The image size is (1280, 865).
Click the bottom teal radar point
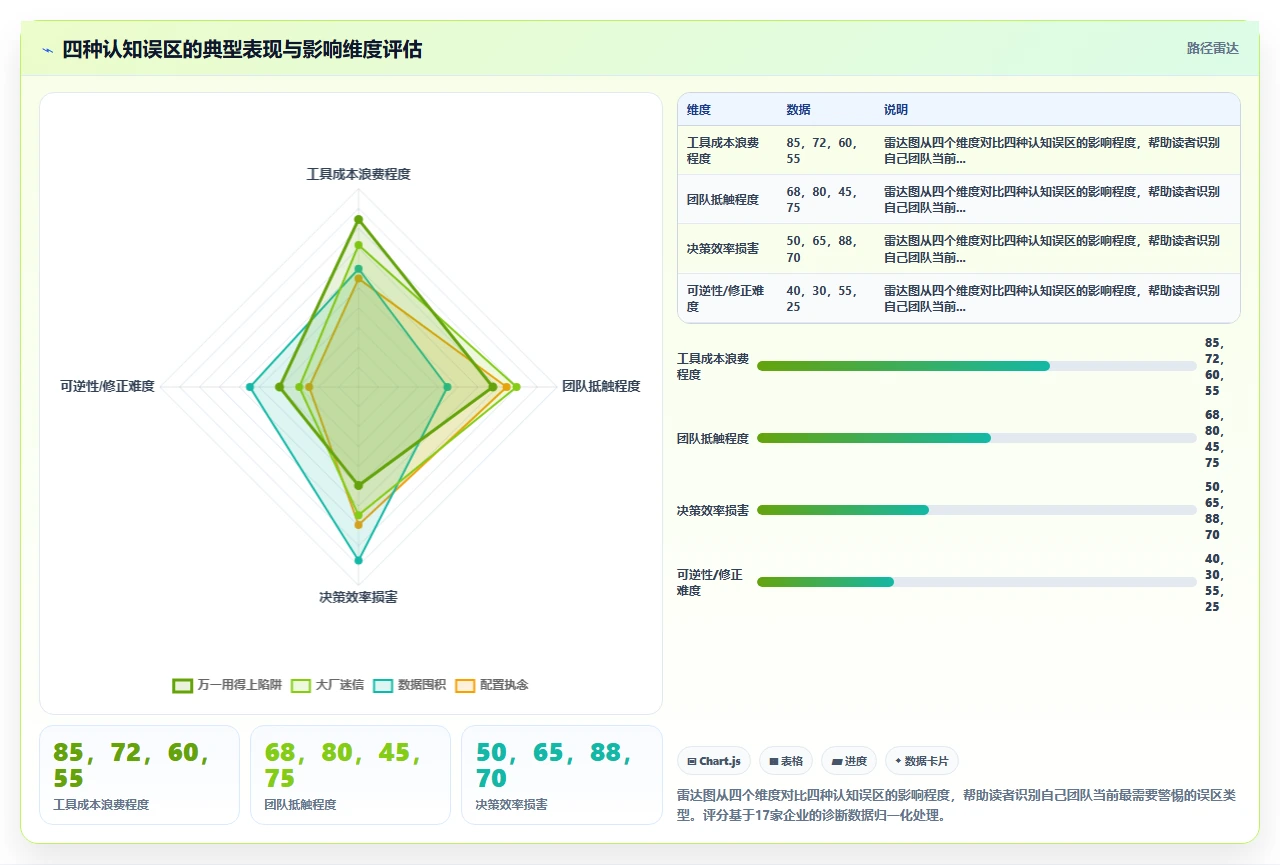click(358, 560)
